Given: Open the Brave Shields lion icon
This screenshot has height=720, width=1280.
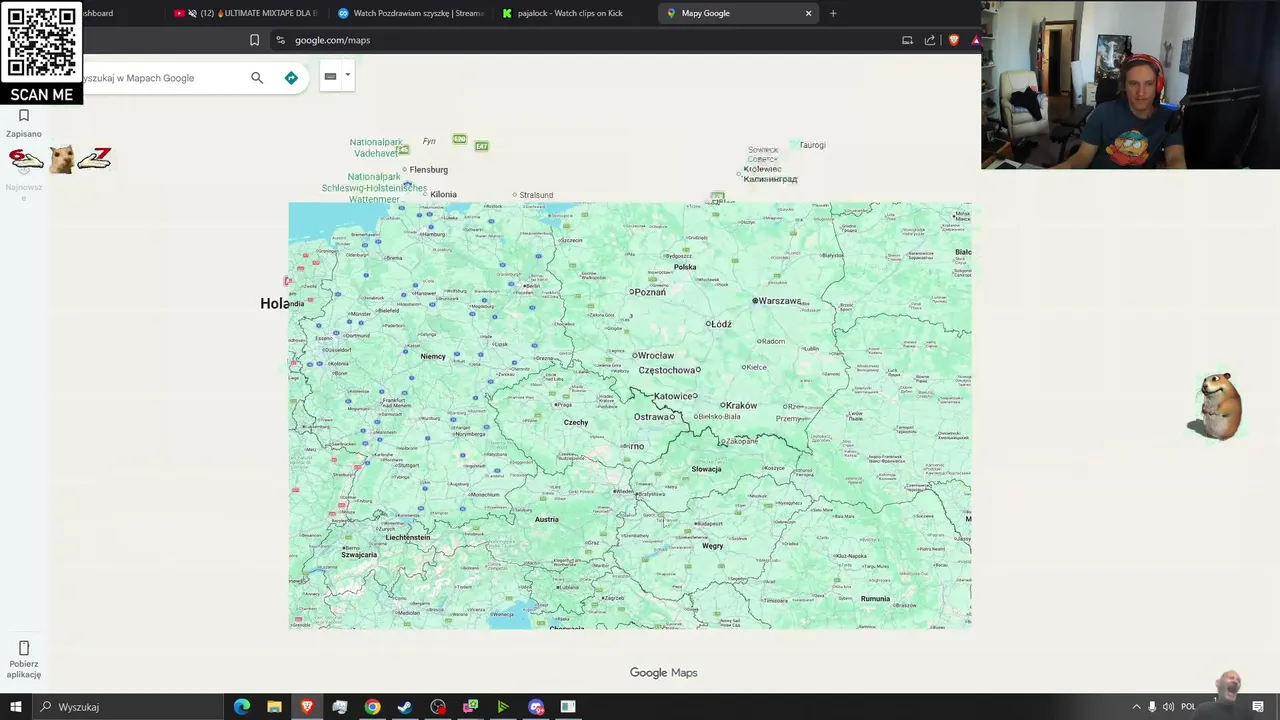Looking at the screenshot, I should [954, 40].
